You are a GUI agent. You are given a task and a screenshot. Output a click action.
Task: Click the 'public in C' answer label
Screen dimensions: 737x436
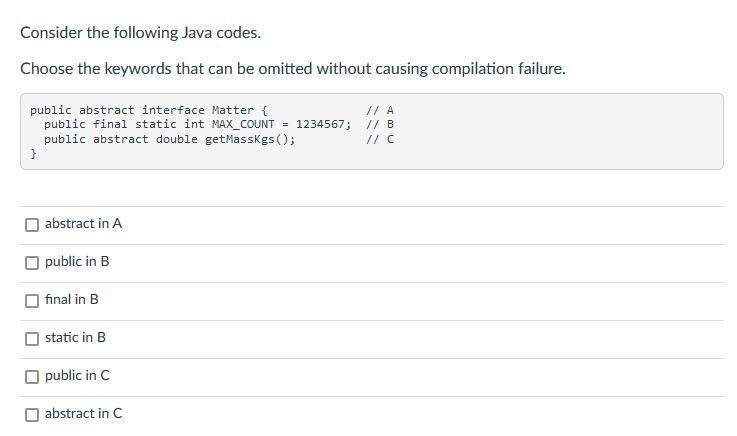77,376
